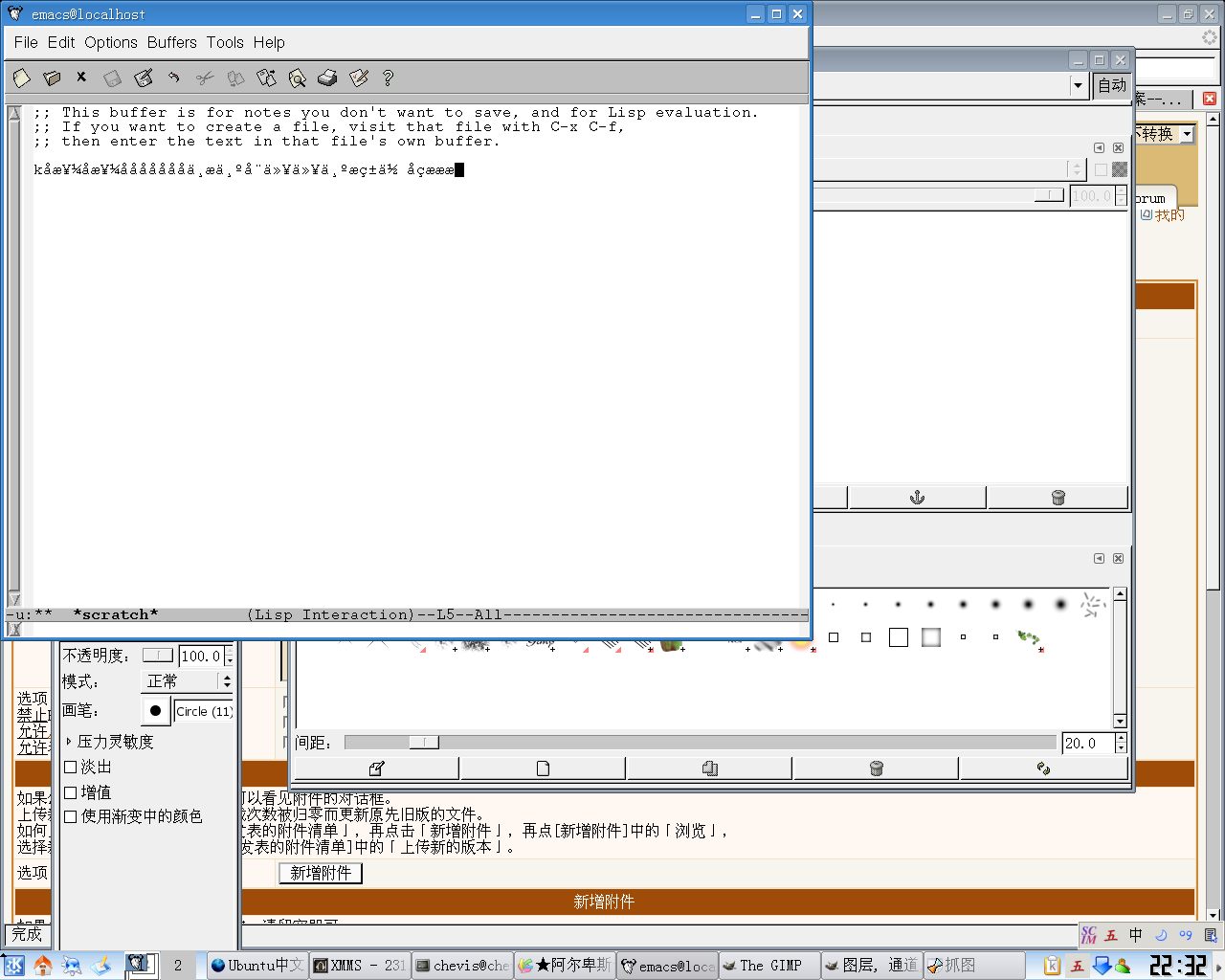Click the anchor layer button in layers dialog

[x=917, y=498]
